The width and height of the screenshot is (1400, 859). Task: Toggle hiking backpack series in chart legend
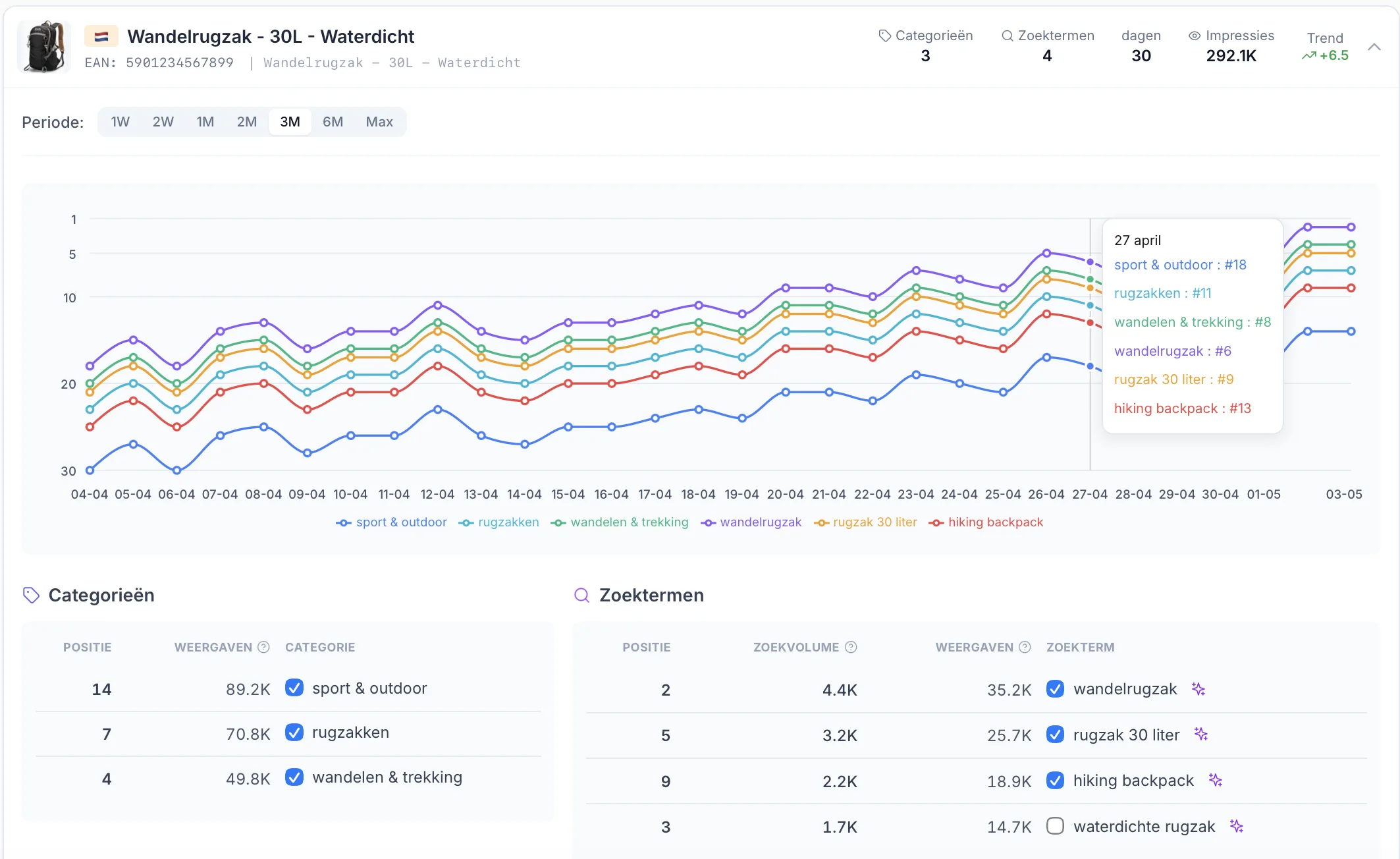tap(986, 522)
